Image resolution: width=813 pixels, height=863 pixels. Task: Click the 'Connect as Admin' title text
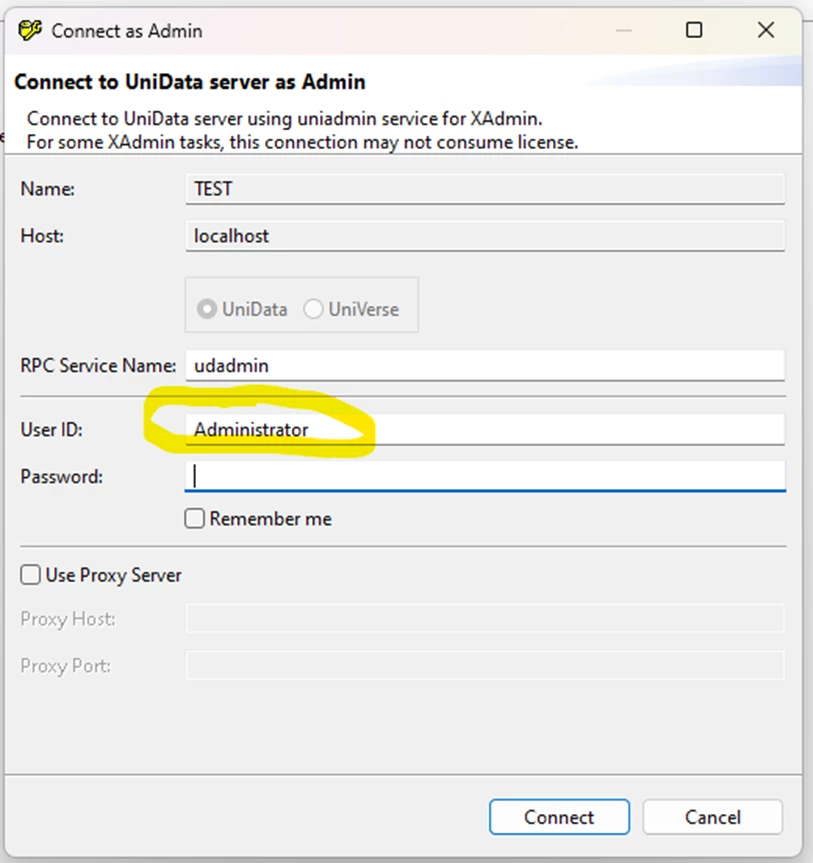click(x=127, y=31)
